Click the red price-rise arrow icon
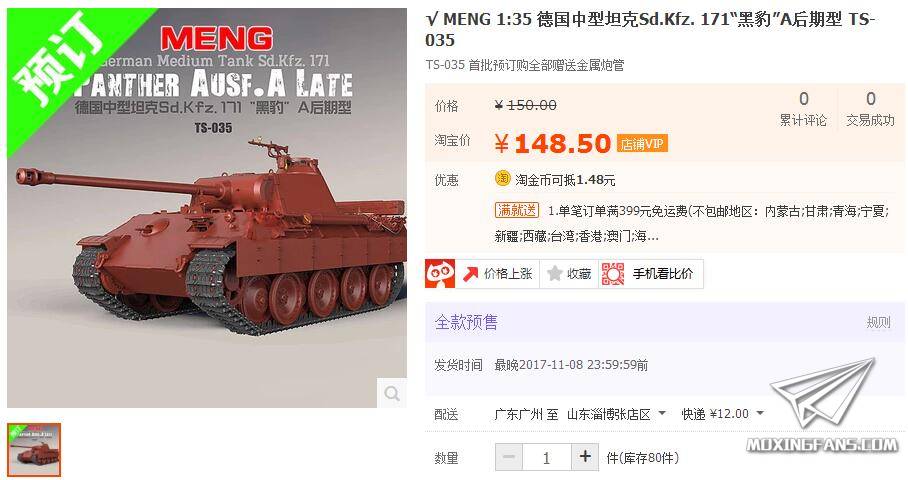 (471, 274)
